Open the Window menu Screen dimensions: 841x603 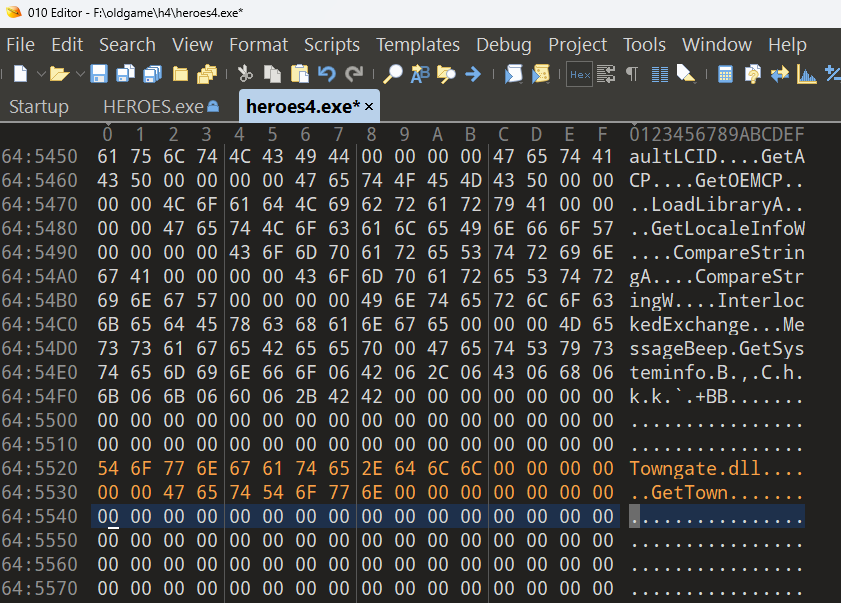[717, 45]
